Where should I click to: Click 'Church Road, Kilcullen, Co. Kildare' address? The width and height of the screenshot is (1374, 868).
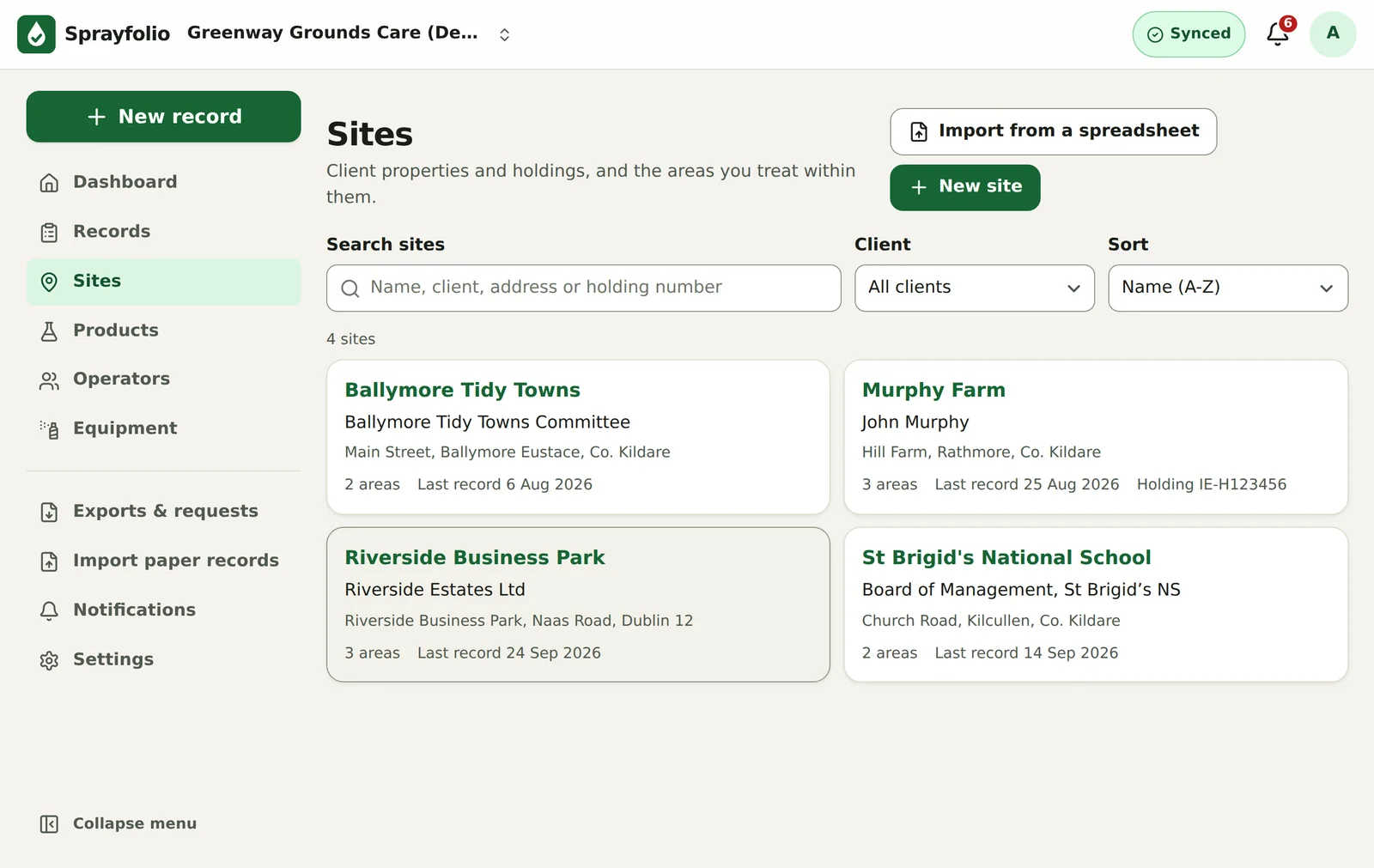point(991,621)
